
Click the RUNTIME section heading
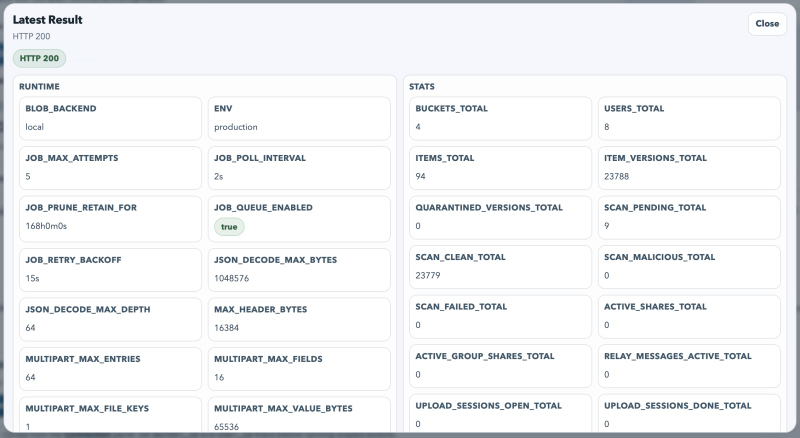tap(39, 87)
